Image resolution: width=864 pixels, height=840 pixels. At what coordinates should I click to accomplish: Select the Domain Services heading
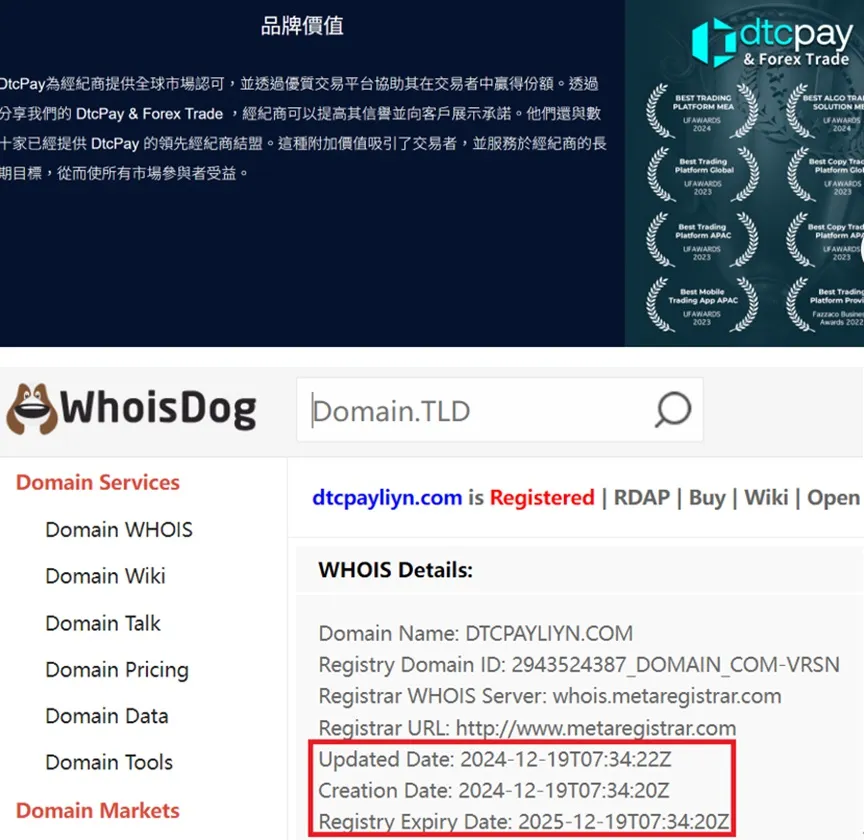click(98, 482)
